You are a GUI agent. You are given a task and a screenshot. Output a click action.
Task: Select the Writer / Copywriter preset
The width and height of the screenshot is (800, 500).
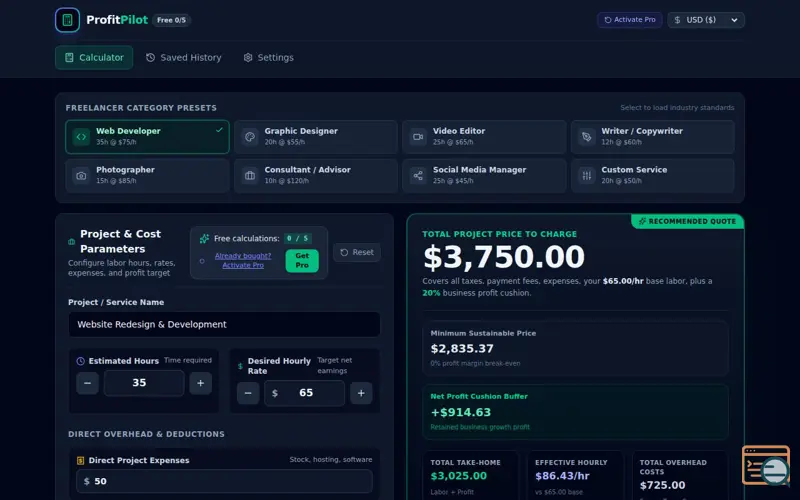(x=653, y=137)
